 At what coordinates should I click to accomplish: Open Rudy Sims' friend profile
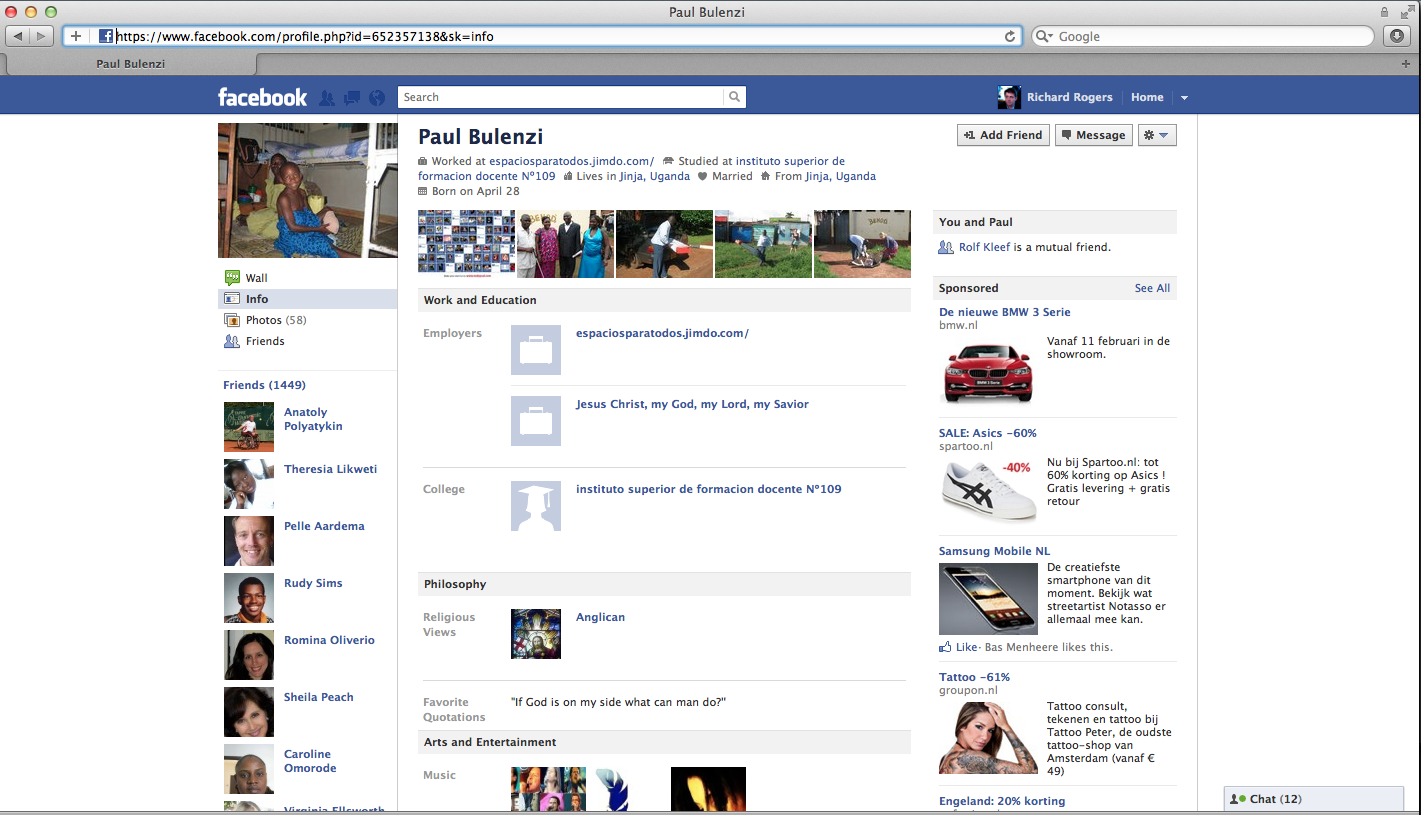[313, 583]
